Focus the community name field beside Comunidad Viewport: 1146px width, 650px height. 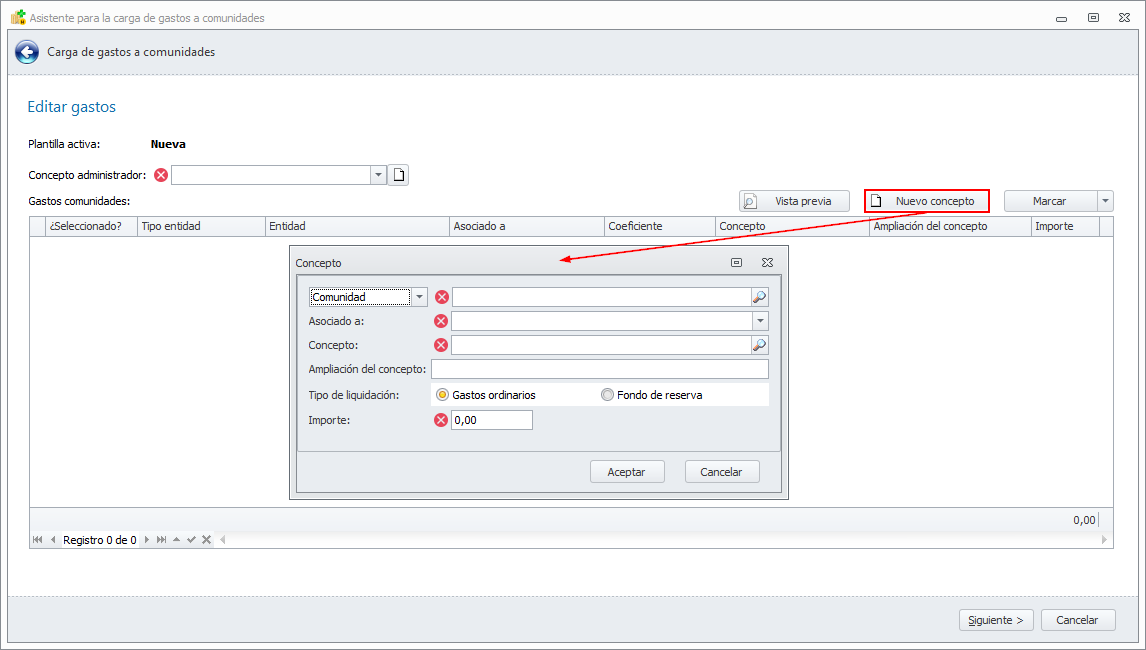602,297
